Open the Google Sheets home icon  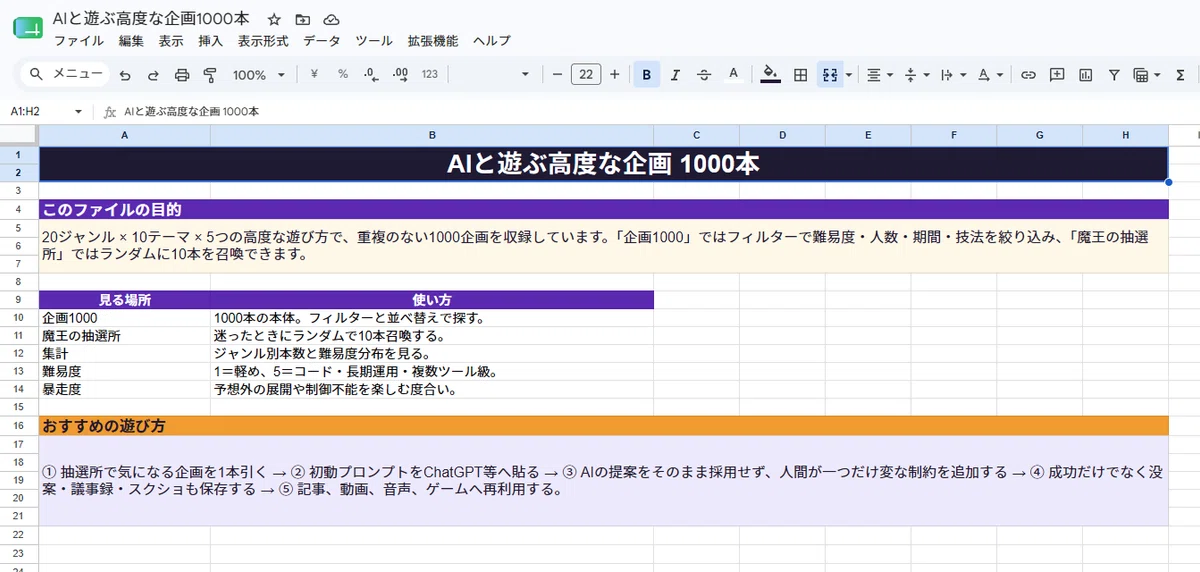point(28,29)
